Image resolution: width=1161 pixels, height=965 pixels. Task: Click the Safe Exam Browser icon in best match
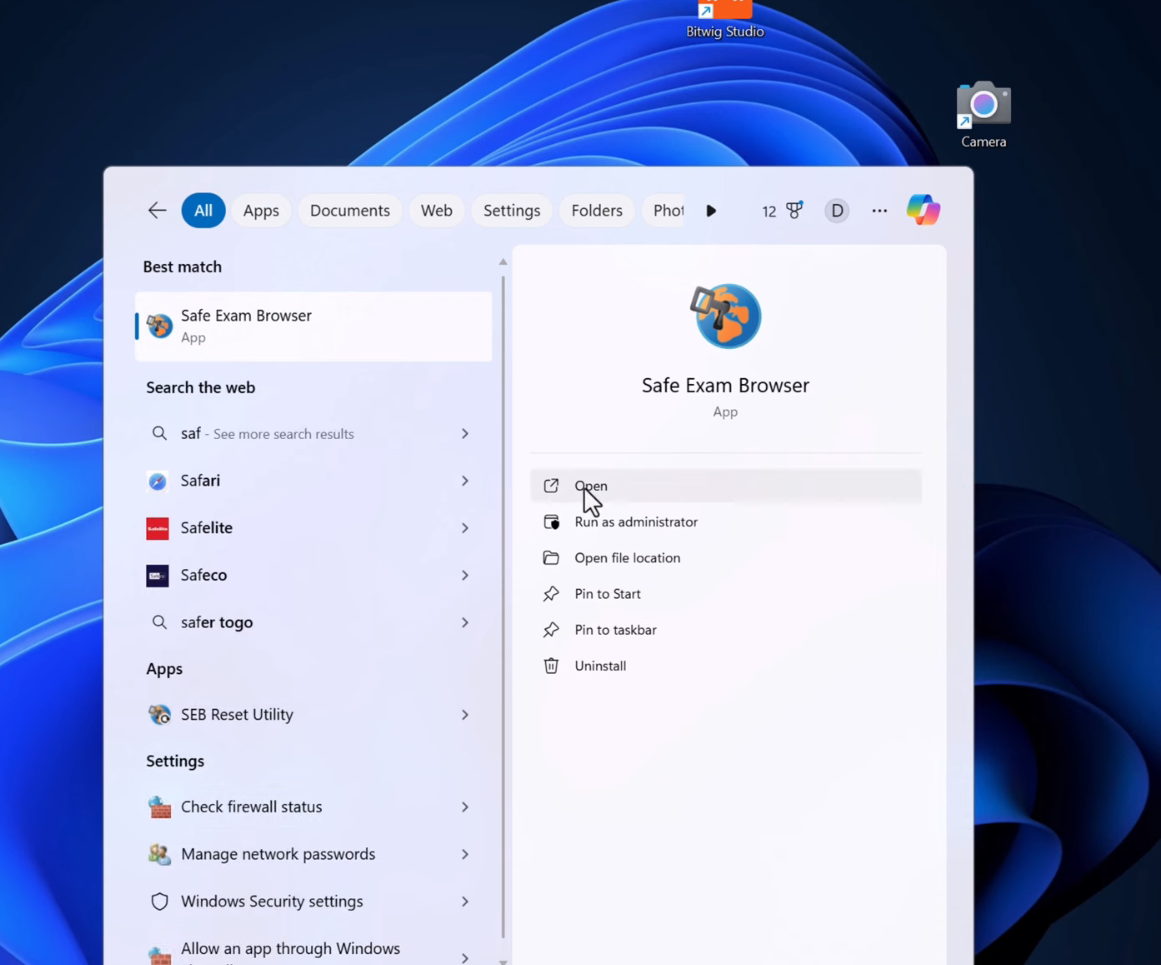click(159, 326)
